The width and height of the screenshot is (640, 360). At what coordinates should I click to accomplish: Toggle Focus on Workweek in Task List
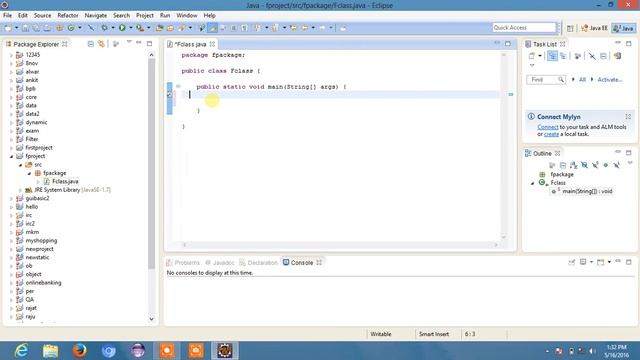[x=577, y=56]
